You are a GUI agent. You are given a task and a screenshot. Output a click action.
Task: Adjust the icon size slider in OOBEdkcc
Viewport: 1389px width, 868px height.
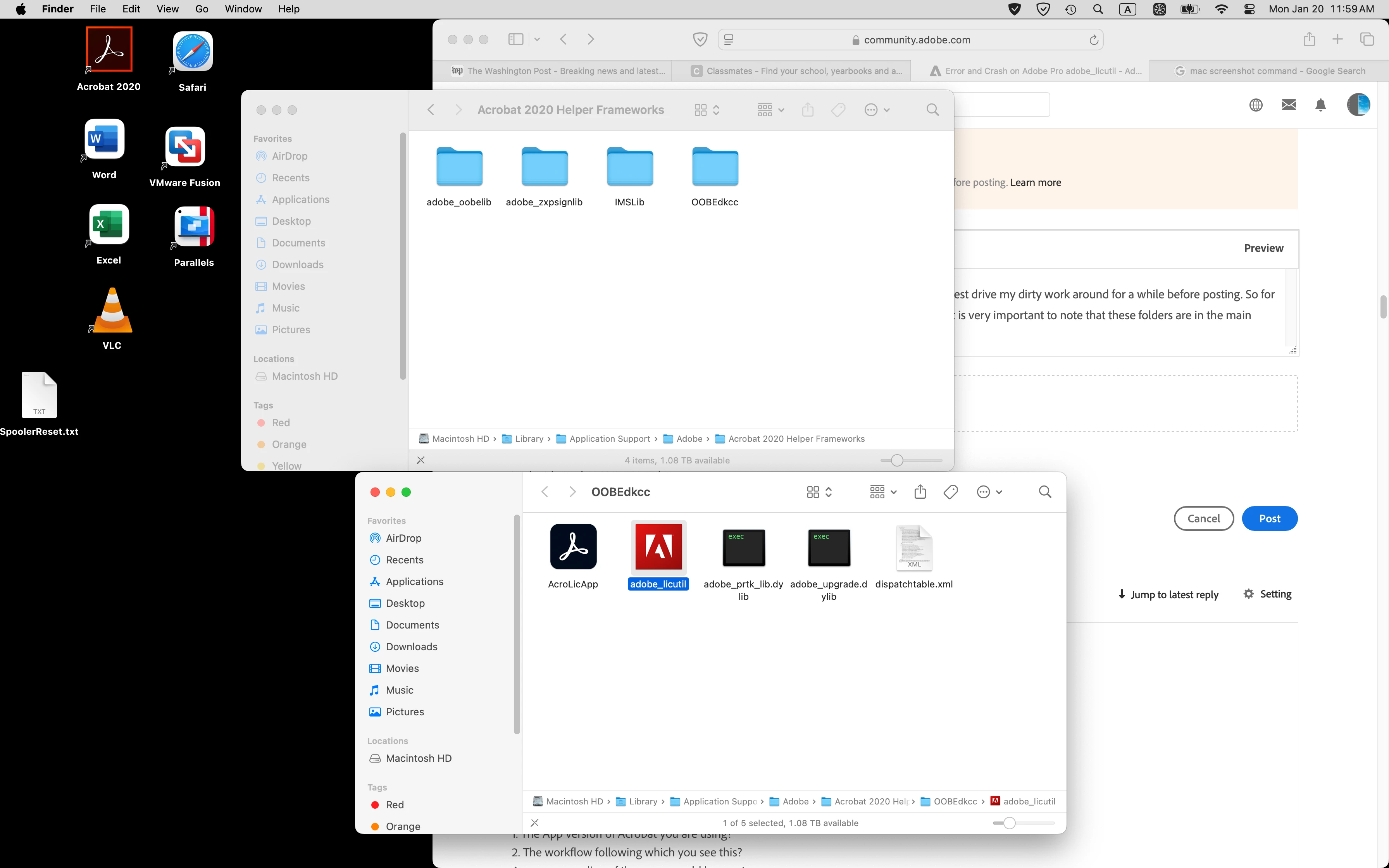[1009, 823]
